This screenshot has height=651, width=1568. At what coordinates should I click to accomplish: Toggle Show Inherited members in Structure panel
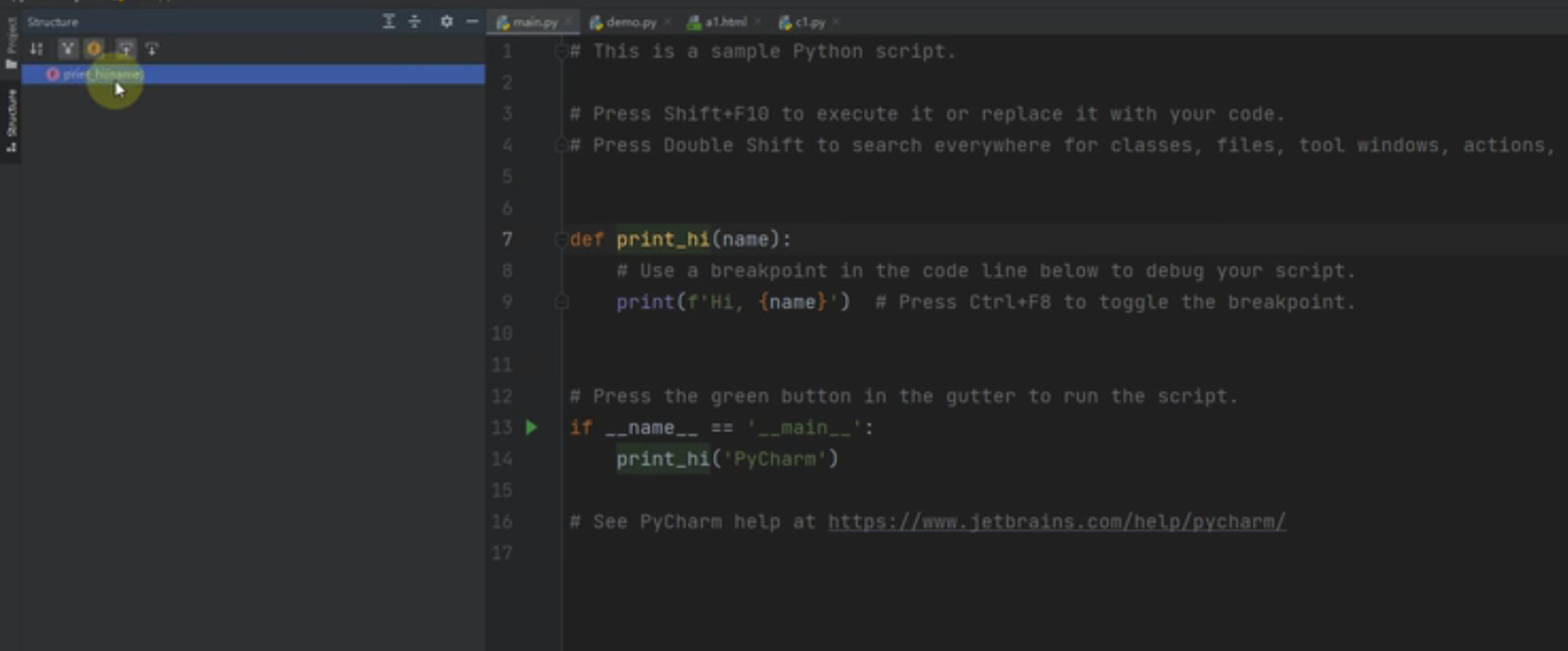point(67,48)
